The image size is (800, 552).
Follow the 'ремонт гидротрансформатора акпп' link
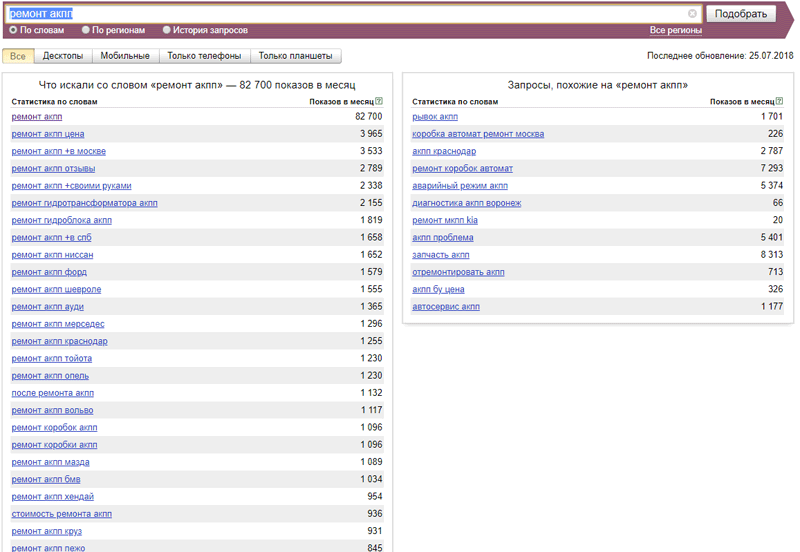point(84,203)
